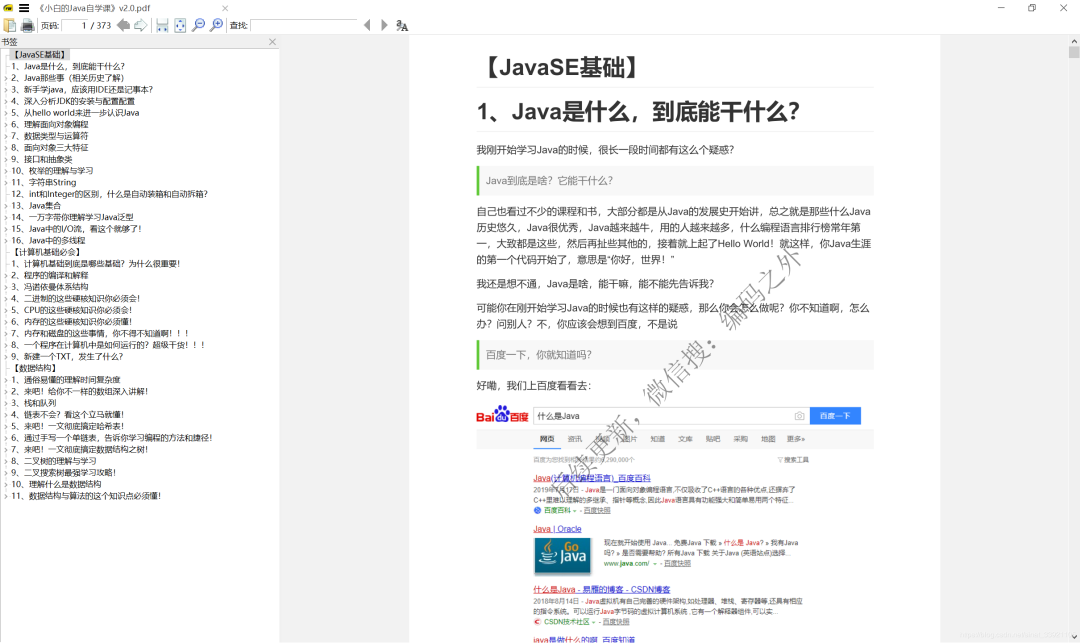The height and width of the screenshot is (643, 1080).
Task: Expand the '2、Java那些事' bookmark
Action: [5, 78]
